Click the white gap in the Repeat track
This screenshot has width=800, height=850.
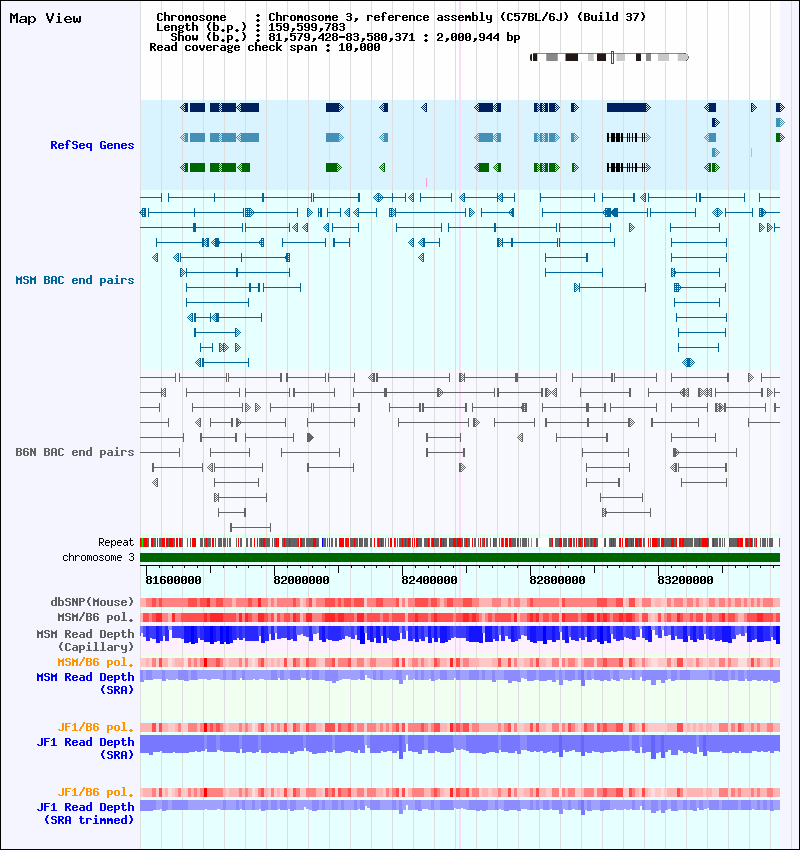(x=542, y=542)
